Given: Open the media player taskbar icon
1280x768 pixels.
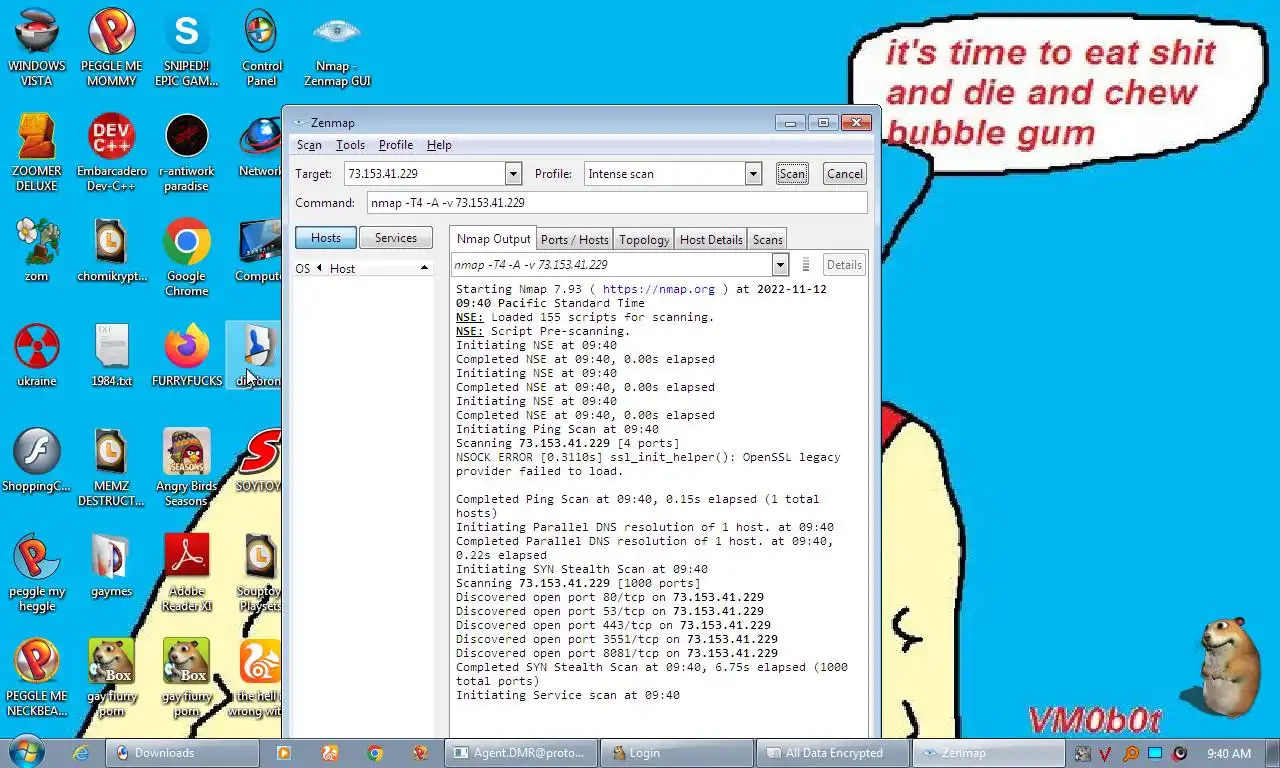Looking at the screenshot, I should click(x=283, y=753).
